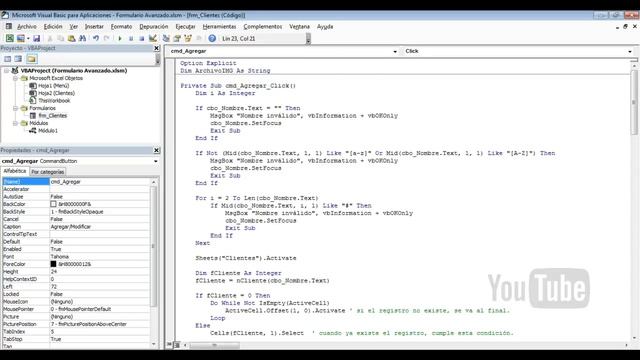Click the Procedure View button at code bottom-left
Viewport: 640px width, 360px height.
[169, 345]
